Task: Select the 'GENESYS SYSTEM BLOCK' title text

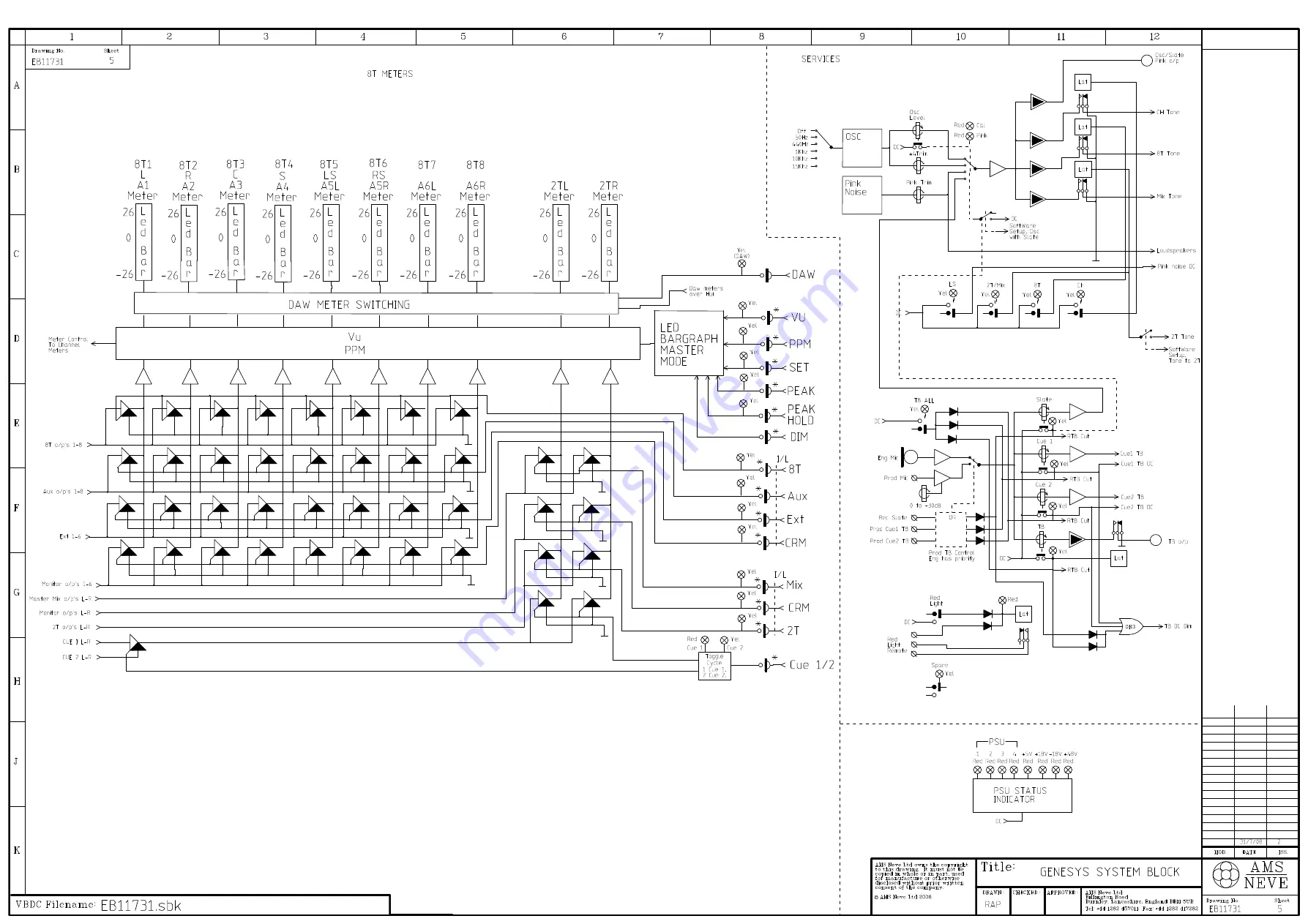Action: tap(1110, 872)
